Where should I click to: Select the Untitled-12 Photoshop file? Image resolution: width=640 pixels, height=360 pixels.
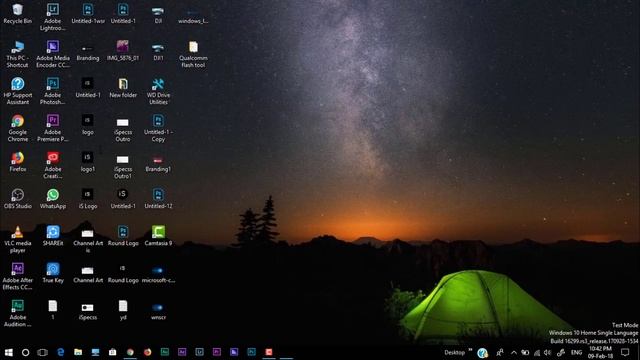[x=158, y=199]
